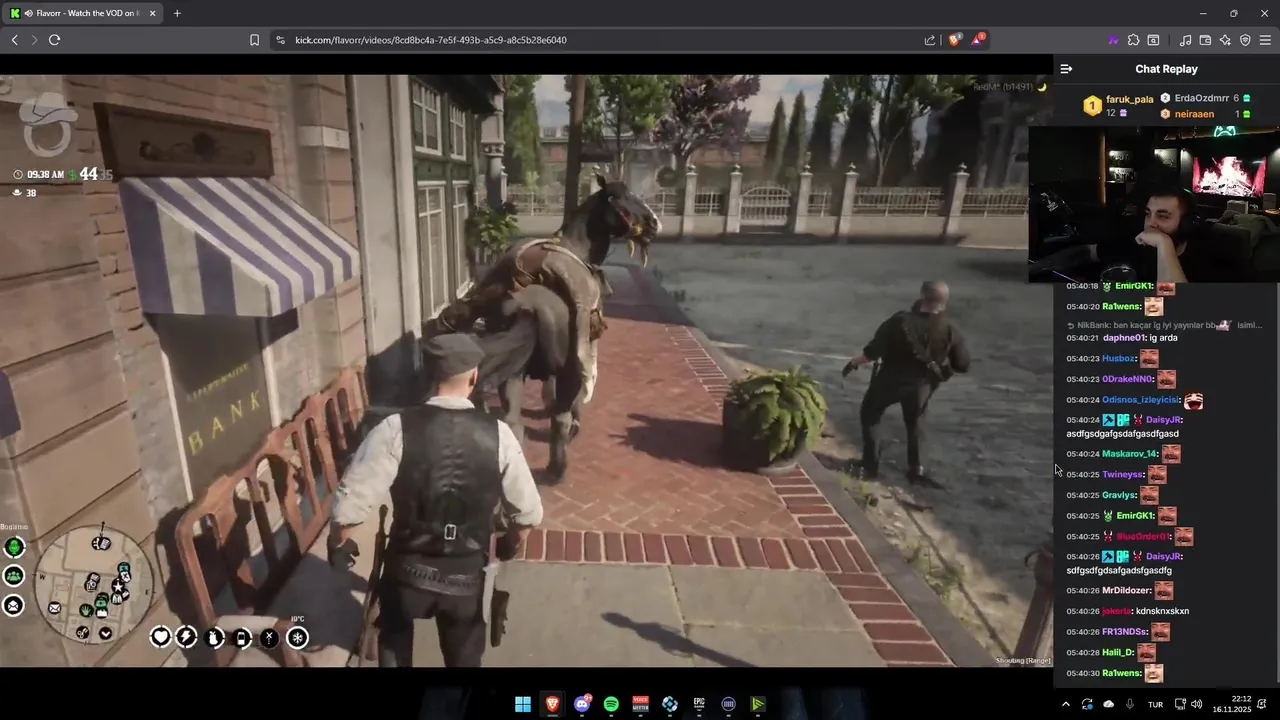Click Gravlys username in chat
Screen dimensions: 1280x720
(1119, 495)
